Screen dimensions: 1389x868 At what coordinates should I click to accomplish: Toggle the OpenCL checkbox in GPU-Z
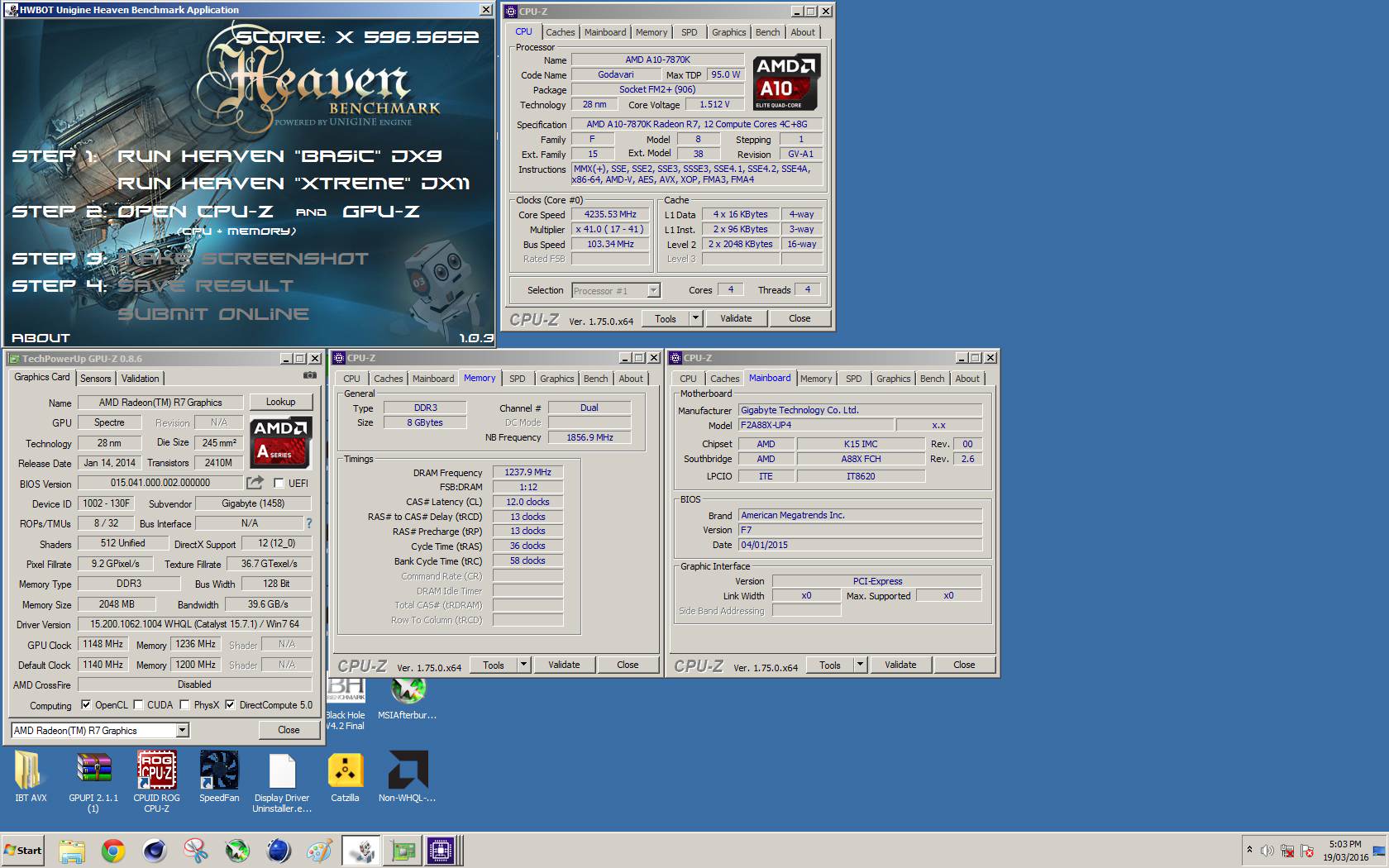coord(86,705)
